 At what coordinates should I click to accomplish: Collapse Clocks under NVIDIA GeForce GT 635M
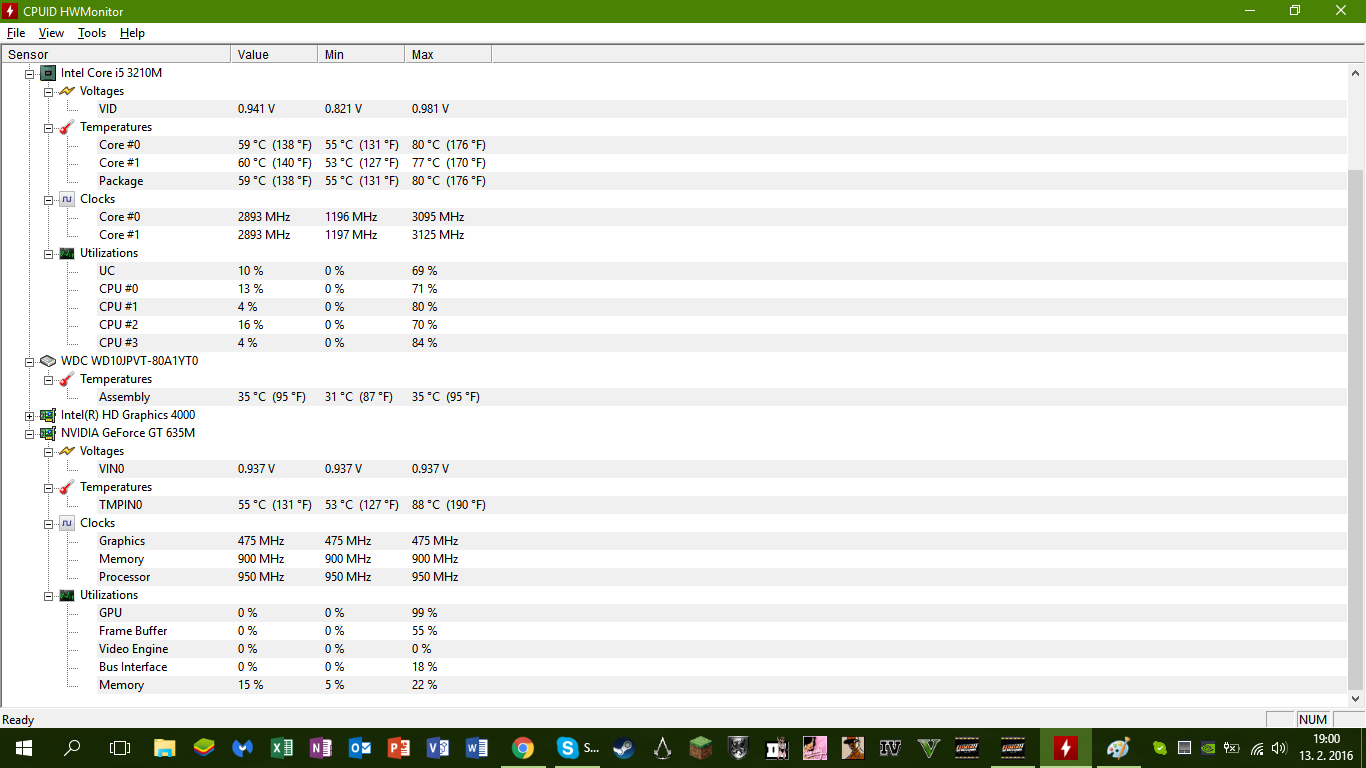click(x=49, y=523)
